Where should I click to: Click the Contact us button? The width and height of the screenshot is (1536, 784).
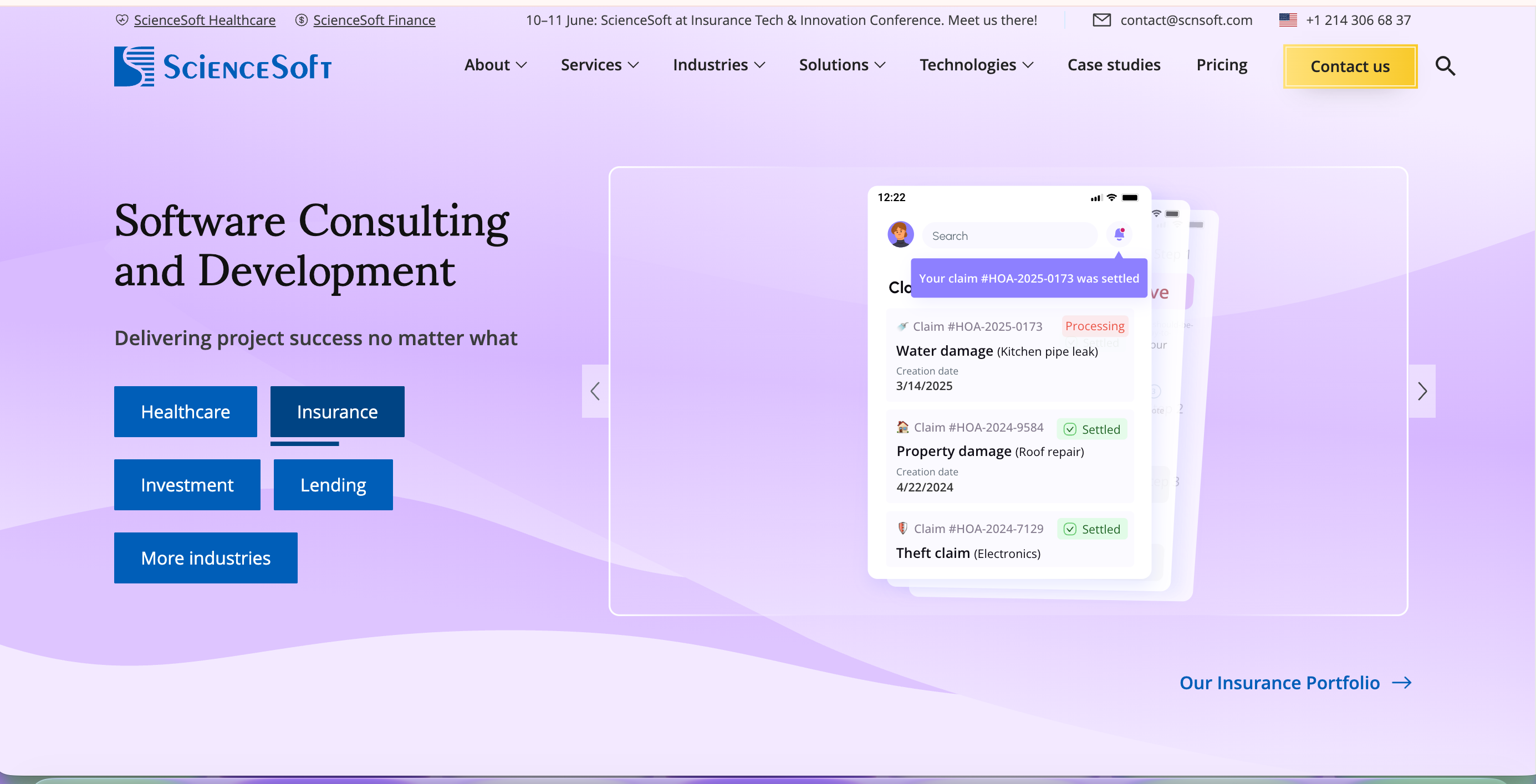point(1350,66)
